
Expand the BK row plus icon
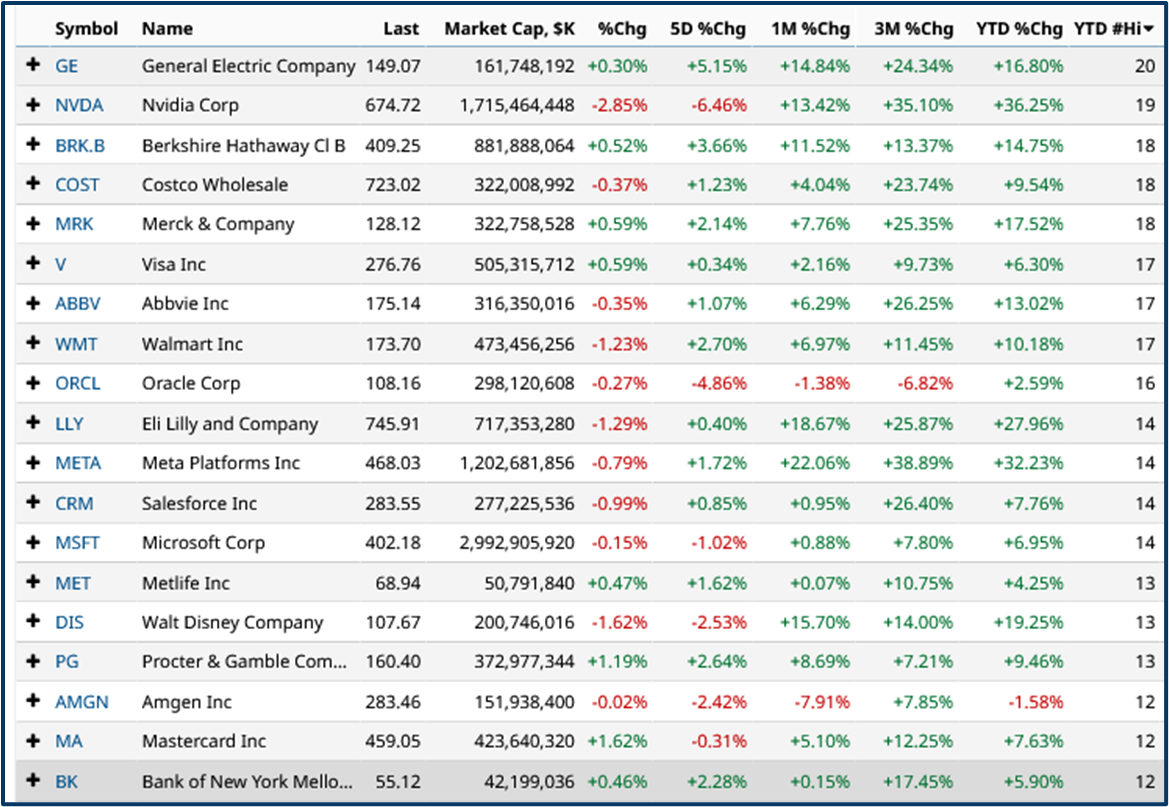pyautogui.click(x=33, y=781)
